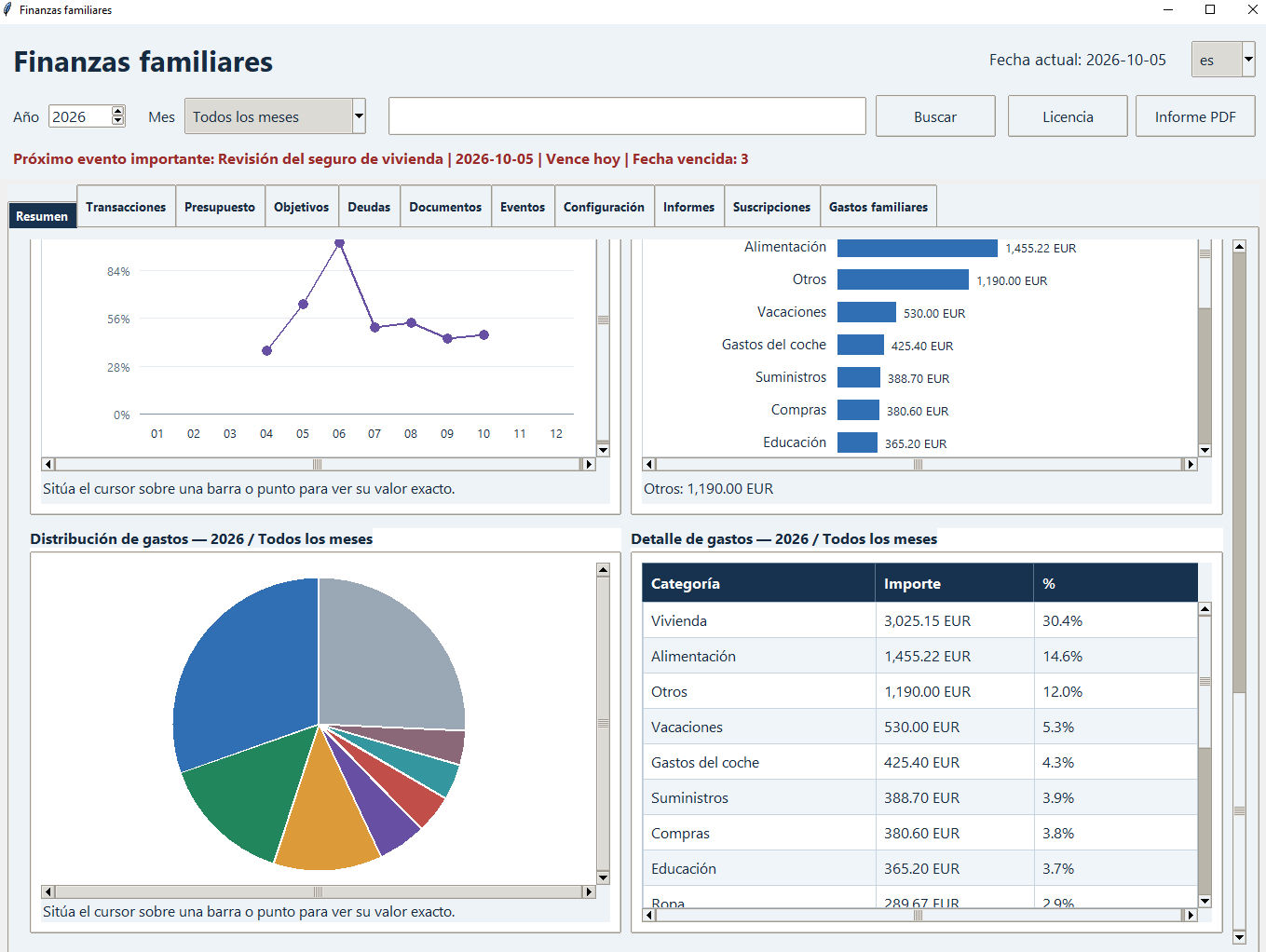The width and height of the screenshot is (1266, 952).
Task: Click the Buscar button
Action: pos(935,116)
